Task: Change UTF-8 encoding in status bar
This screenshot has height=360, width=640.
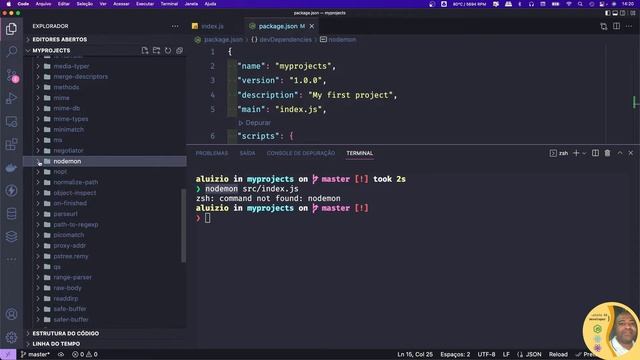Action: (x=486, y=354)
